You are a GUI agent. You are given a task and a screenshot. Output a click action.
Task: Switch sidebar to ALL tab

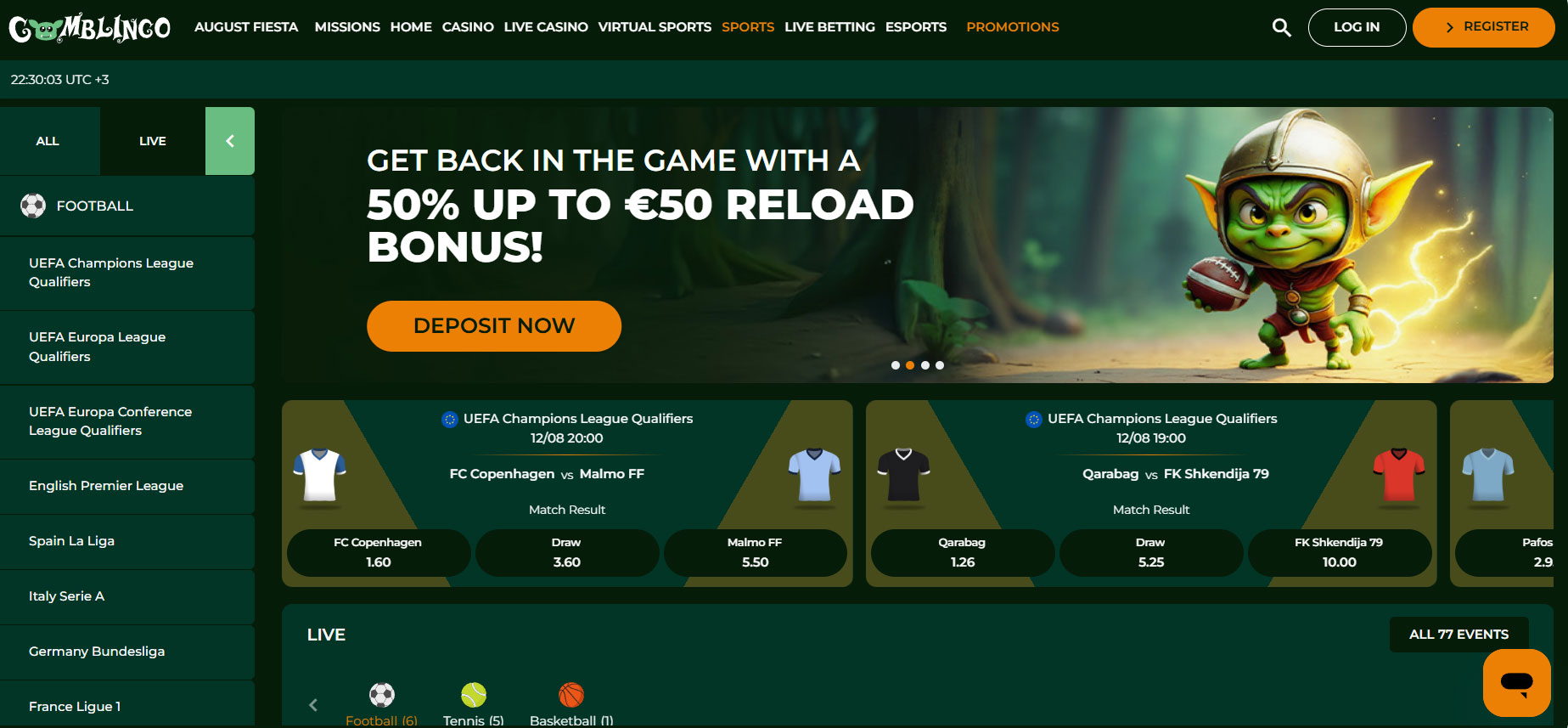point(48,141)
